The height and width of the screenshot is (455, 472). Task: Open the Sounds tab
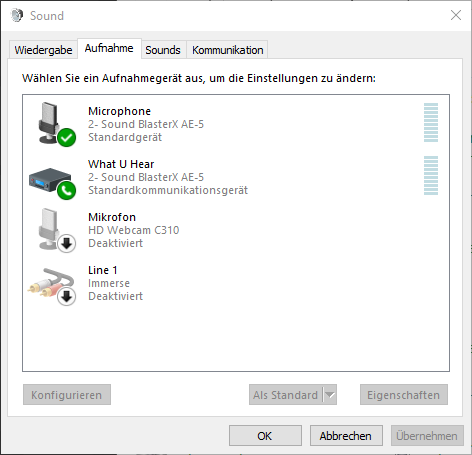(x=163, y=50)
